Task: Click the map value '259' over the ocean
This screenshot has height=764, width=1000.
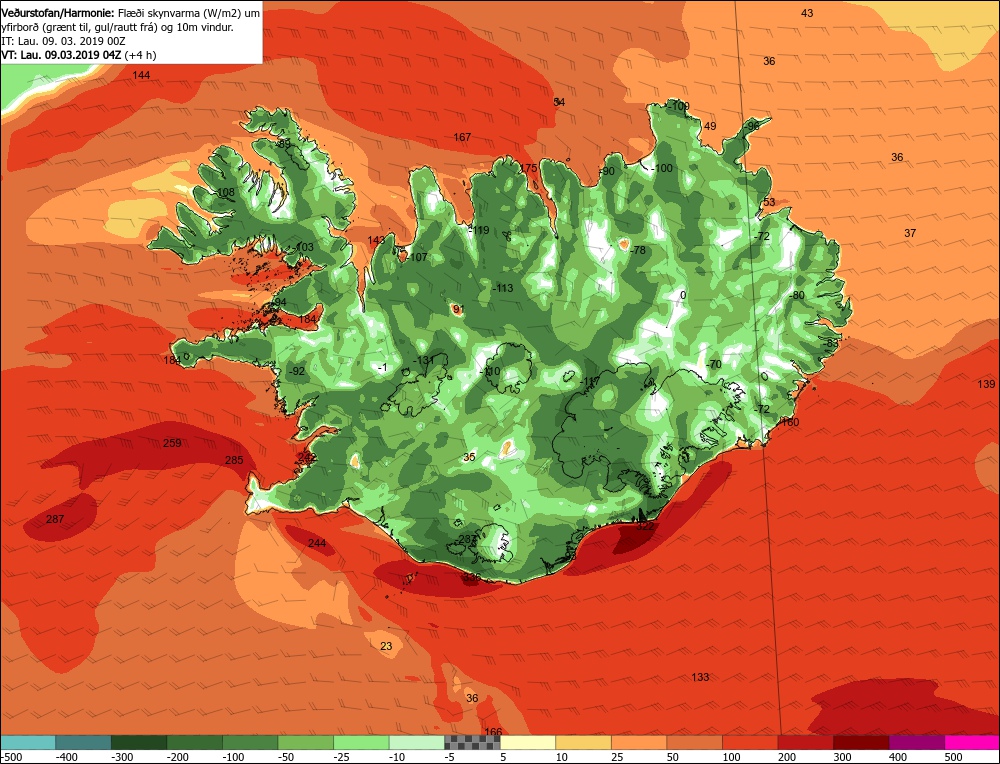Action: point(172,443)
